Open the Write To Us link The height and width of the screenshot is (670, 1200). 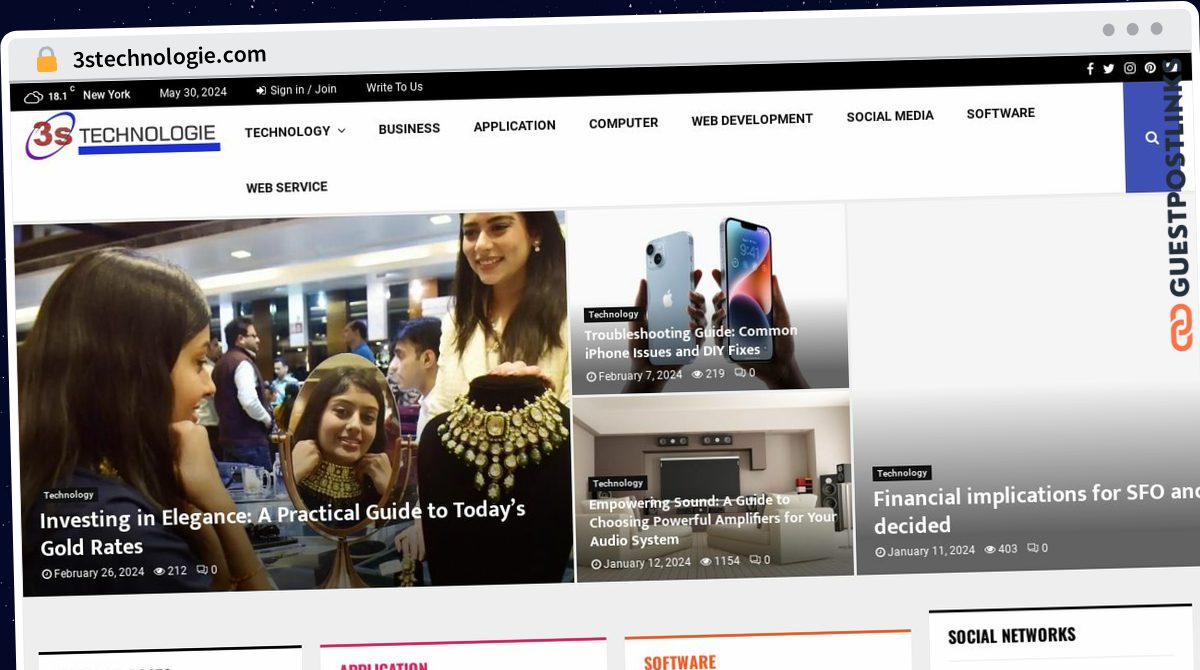(394, 87)
